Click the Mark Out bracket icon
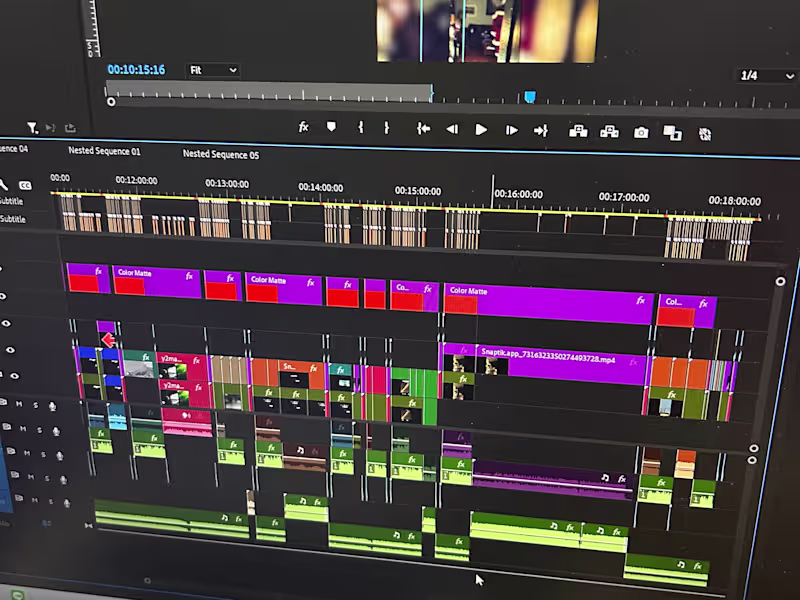Screen dimensions: 800x600 point(387,128)
